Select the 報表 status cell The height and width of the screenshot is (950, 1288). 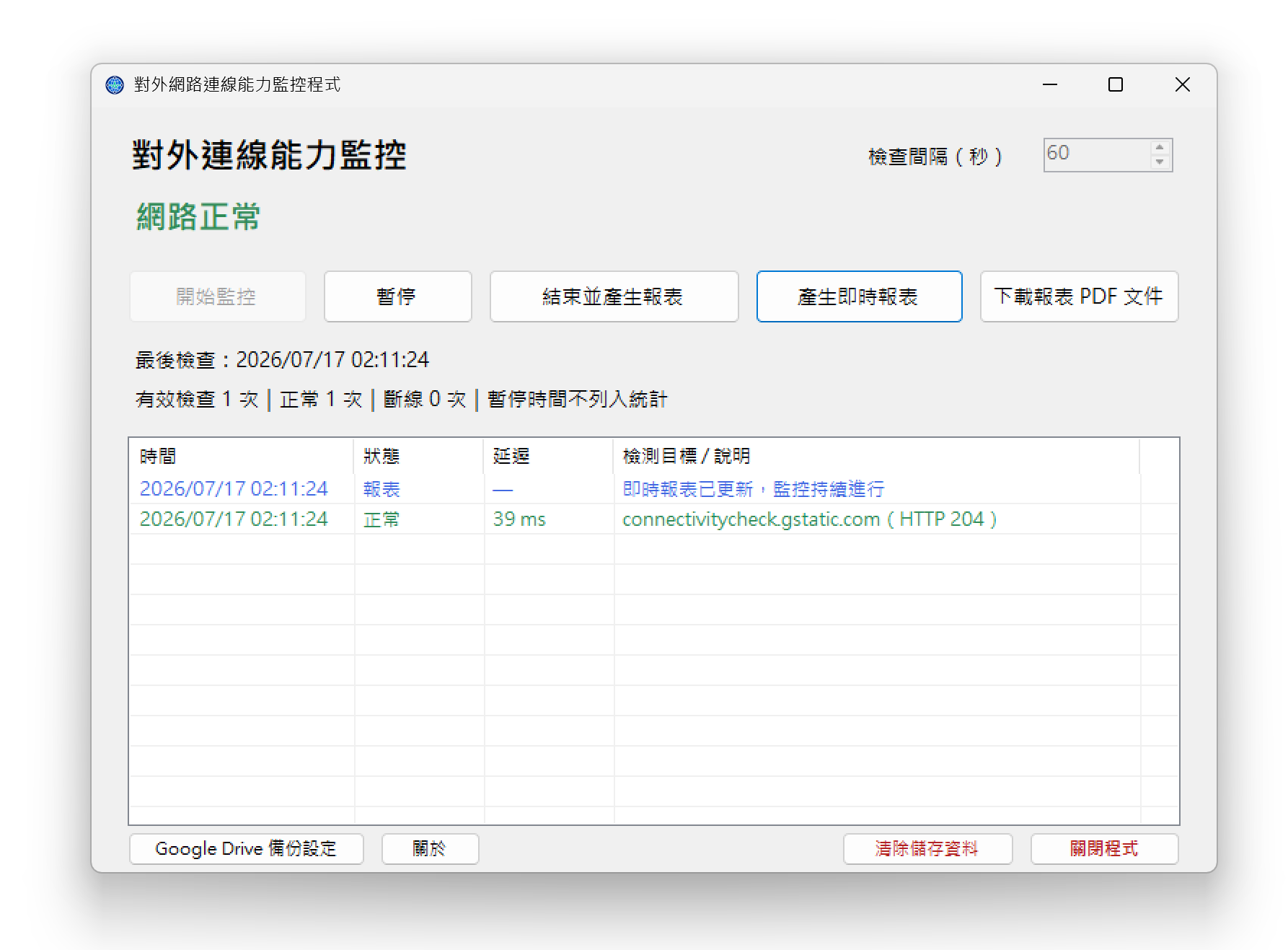click(x=381, y=489)
